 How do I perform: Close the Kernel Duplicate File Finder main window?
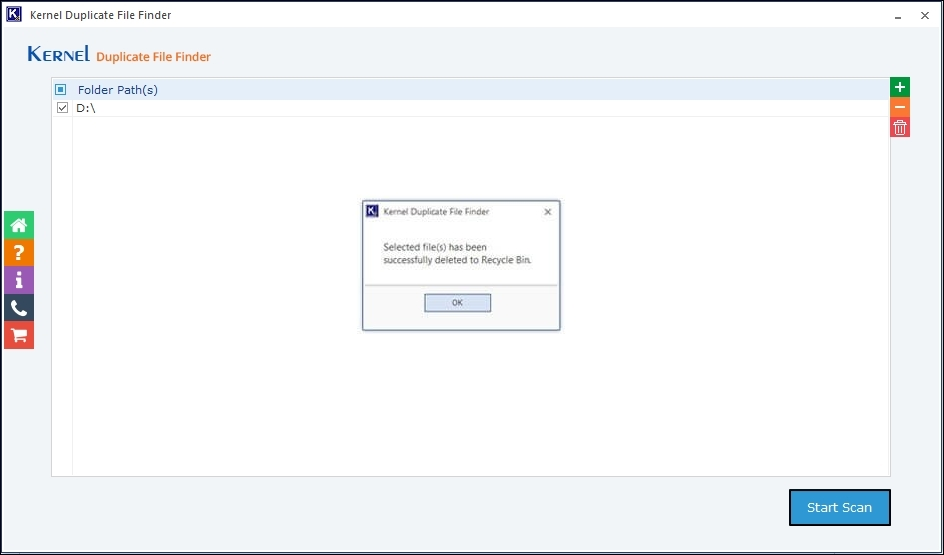[925, 16]
